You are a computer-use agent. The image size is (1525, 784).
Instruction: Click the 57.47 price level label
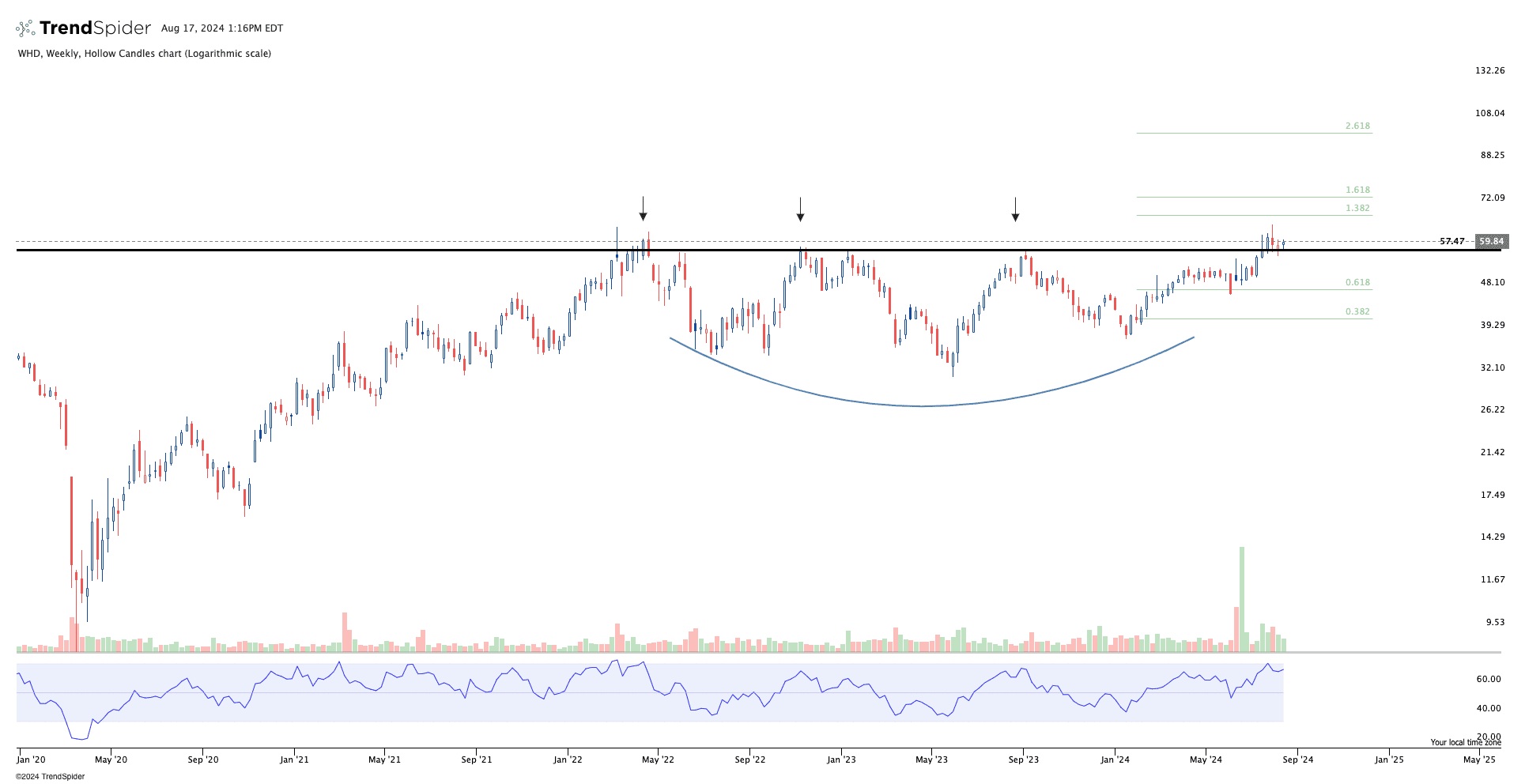(1452, 242)
